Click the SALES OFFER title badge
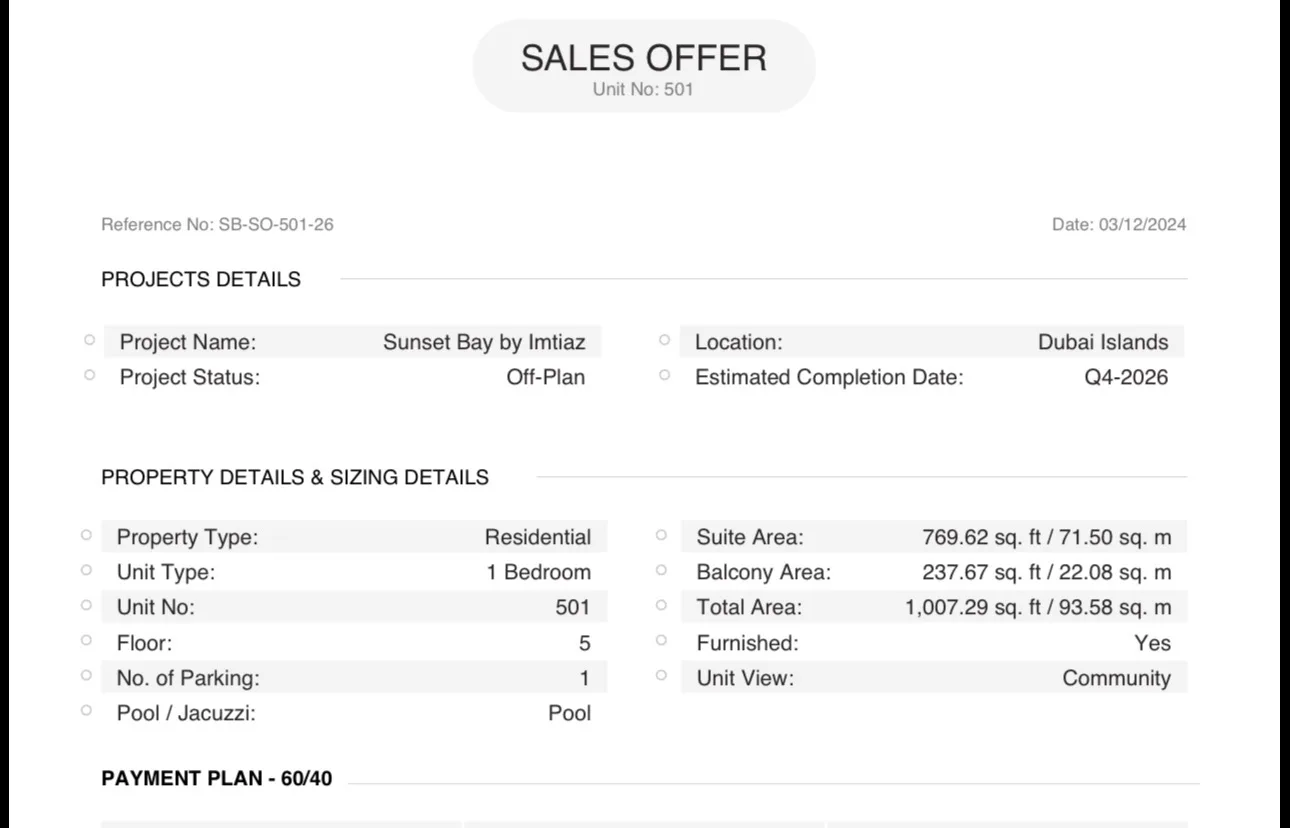 click(644, 66)
